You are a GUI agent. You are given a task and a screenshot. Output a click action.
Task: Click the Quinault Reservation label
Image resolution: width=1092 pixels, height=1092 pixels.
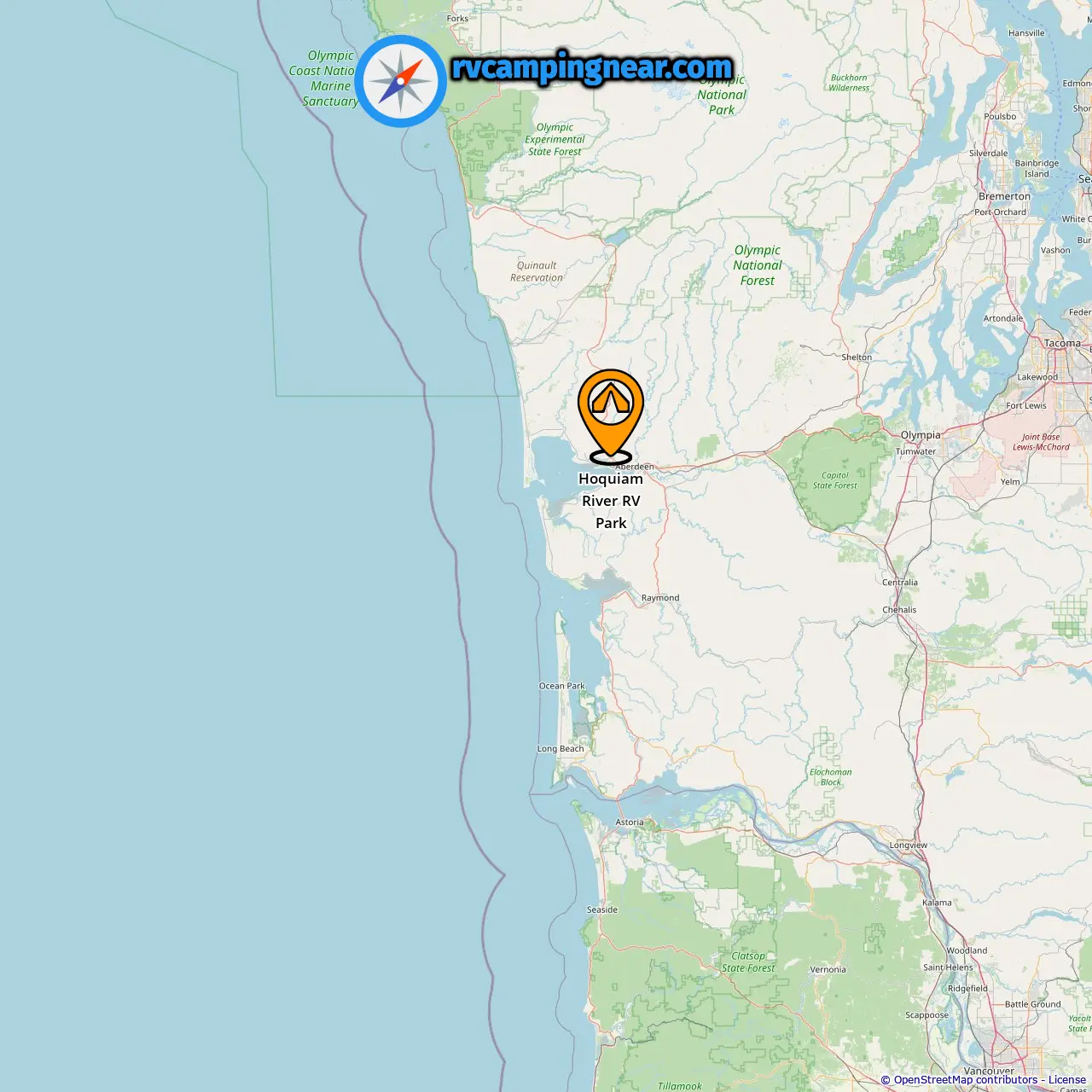pyautogui.click(x=537, y=271)
